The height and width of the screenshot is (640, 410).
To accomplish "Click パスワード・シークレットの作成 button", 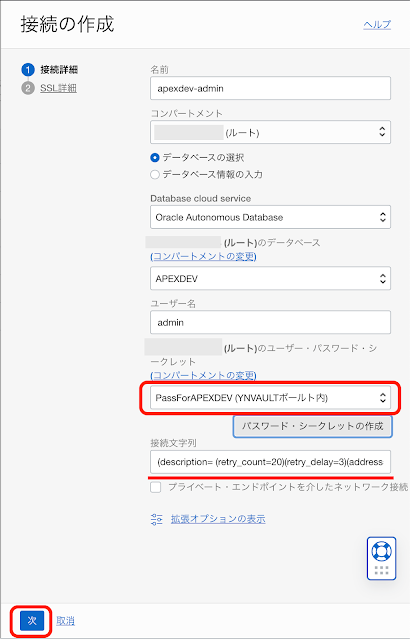I will pos(312,427).
